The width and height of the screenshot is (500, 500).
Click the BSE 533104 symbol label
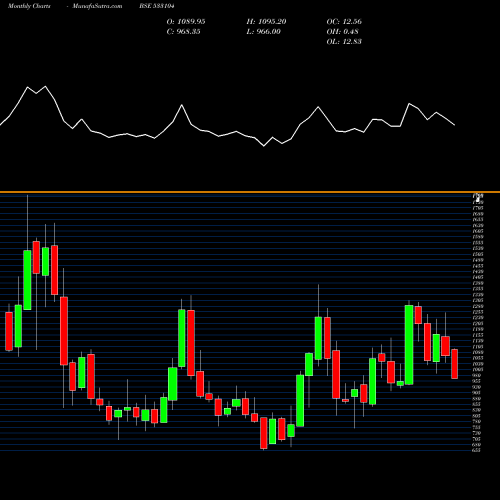coord(157,6)
